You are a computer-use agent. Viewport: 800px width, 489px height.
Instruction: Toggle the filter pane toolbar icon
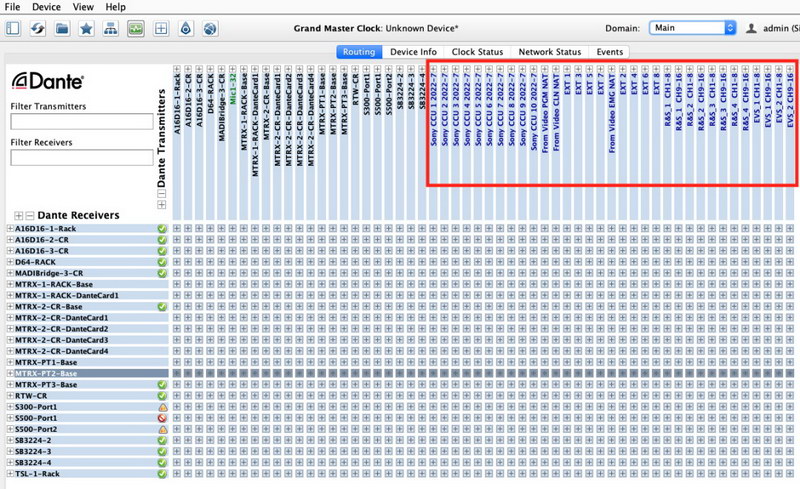pos(13,28)
